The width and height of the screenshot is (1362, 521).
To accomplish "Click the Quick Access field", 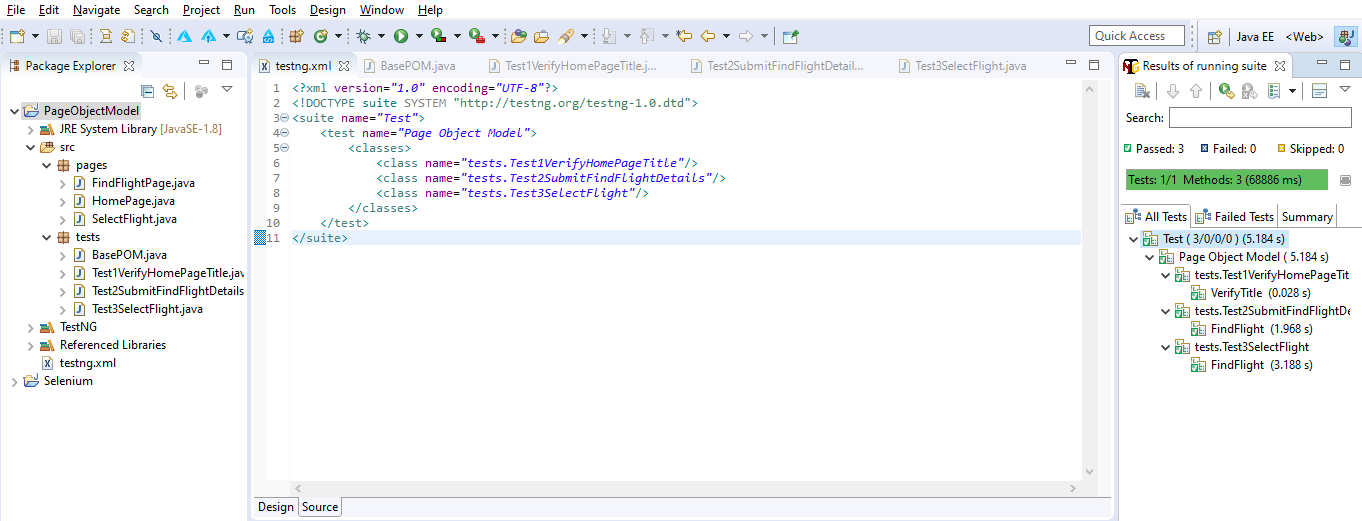I will [1136, 36].
